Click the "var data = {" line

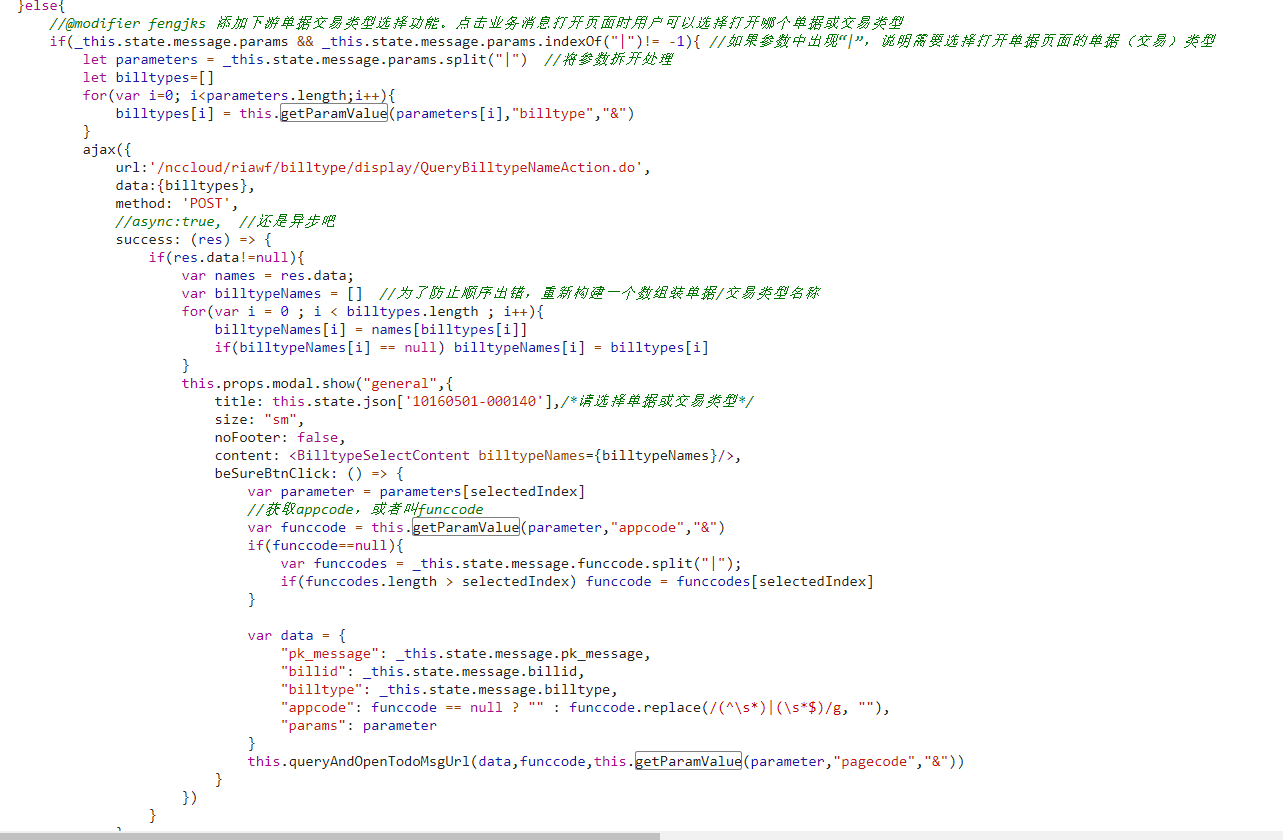[296, 635]
